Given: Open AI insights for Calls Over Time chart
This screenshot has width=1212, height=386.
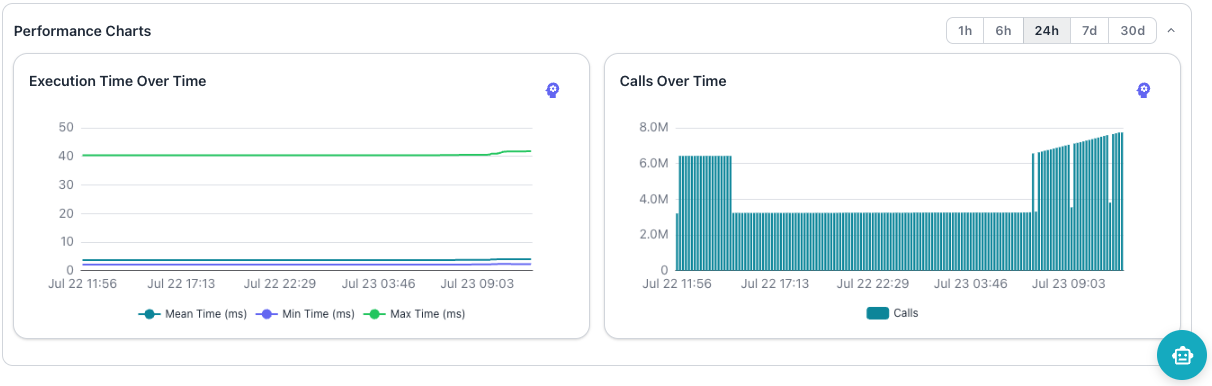Looking at the screenshot, I should [1144, 90].
